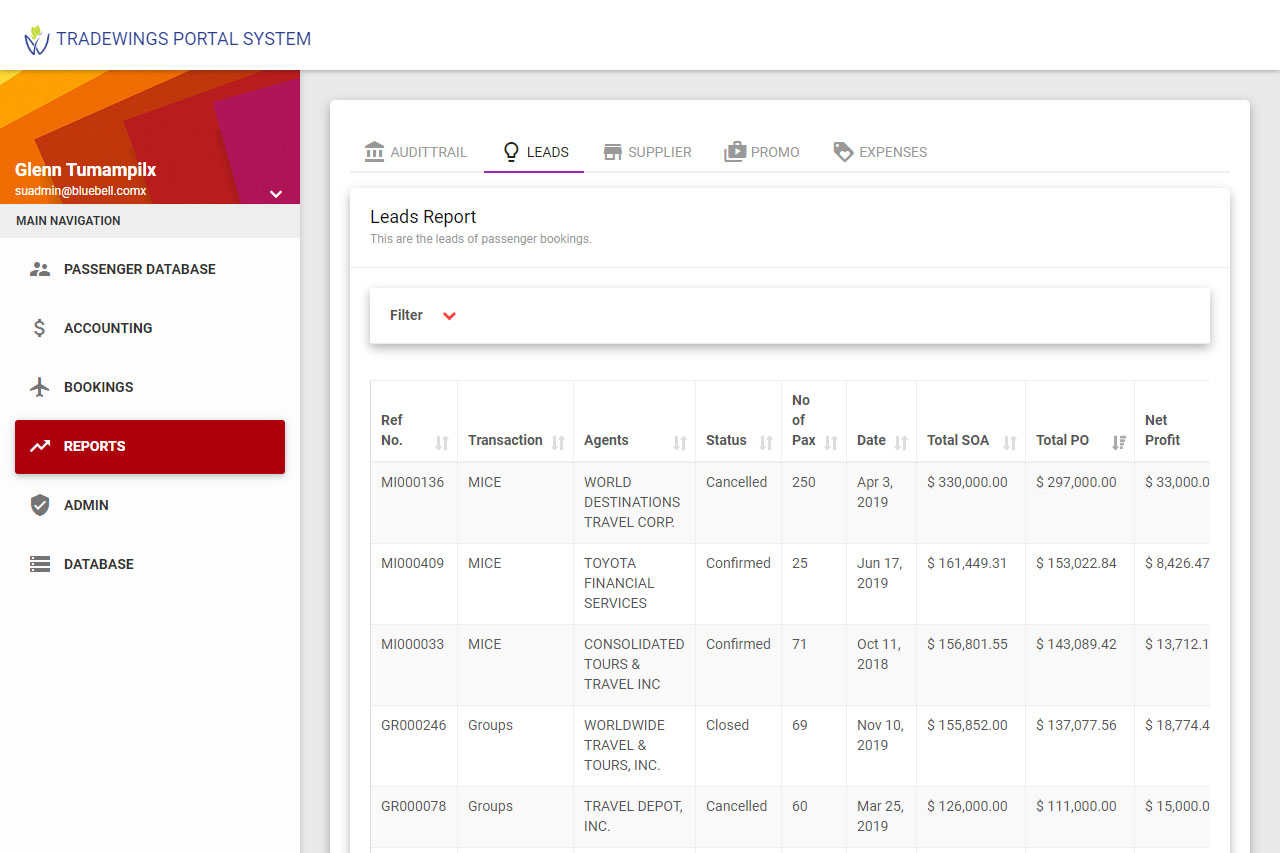Viewport: 1280px width, 853px height.
Task: Click the Passenger Database people icon
Action: coord(40,269)
